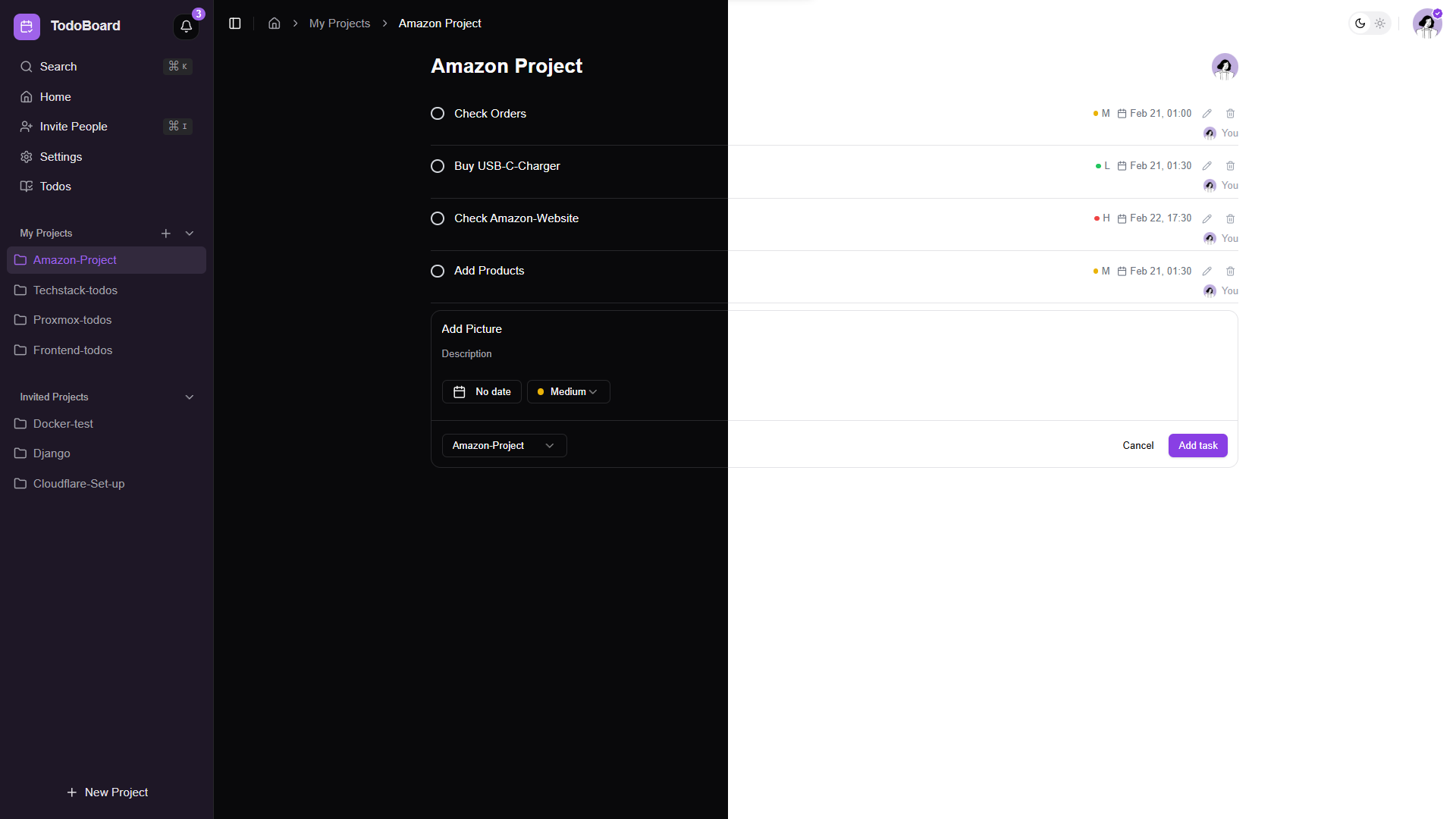Open the Cloudflare-Set-up invited project
The width and height of the screenshot is (1456, 819).
pyautogui.click(x=106, y=484)
